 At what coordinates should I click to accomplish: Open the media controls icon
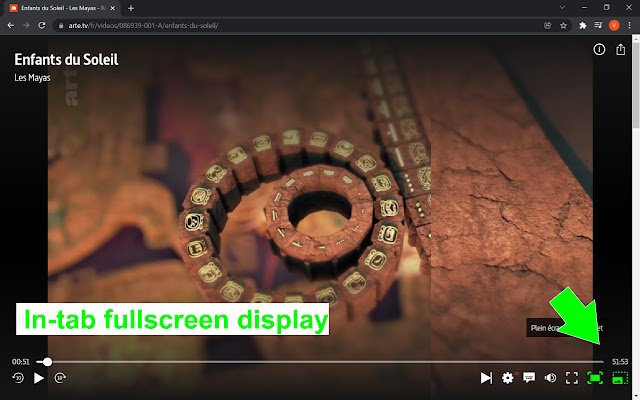pyautogui.click(x=598, y=25)
